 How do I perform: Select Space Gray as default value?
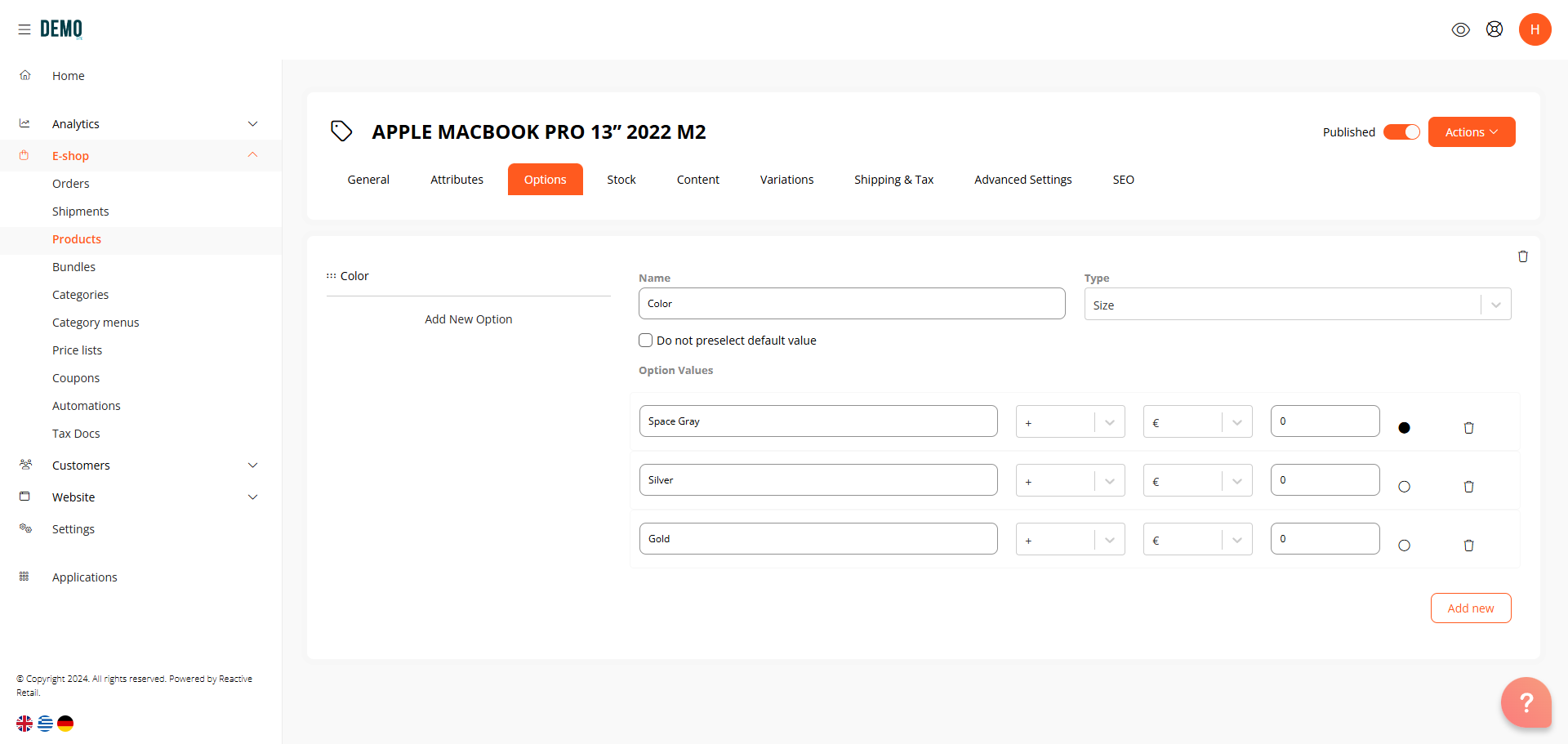[1404, 428]
